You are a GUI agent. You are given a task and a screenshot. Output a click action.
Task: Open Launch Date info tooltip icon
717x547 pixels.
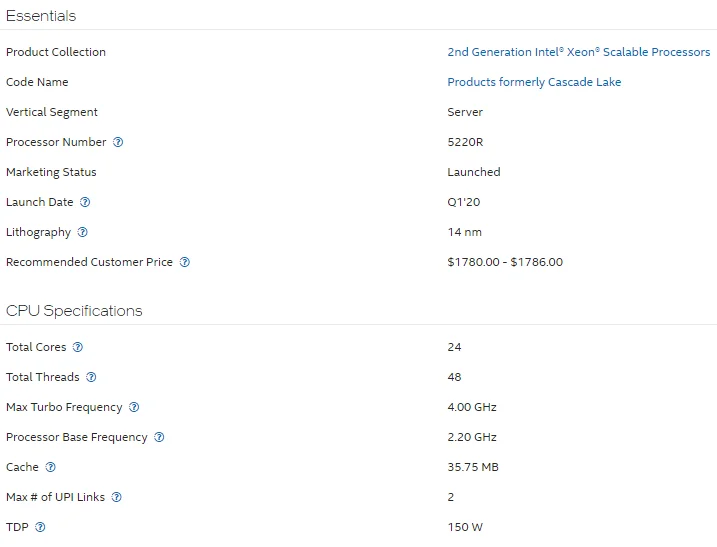click(x=85, y=202)
